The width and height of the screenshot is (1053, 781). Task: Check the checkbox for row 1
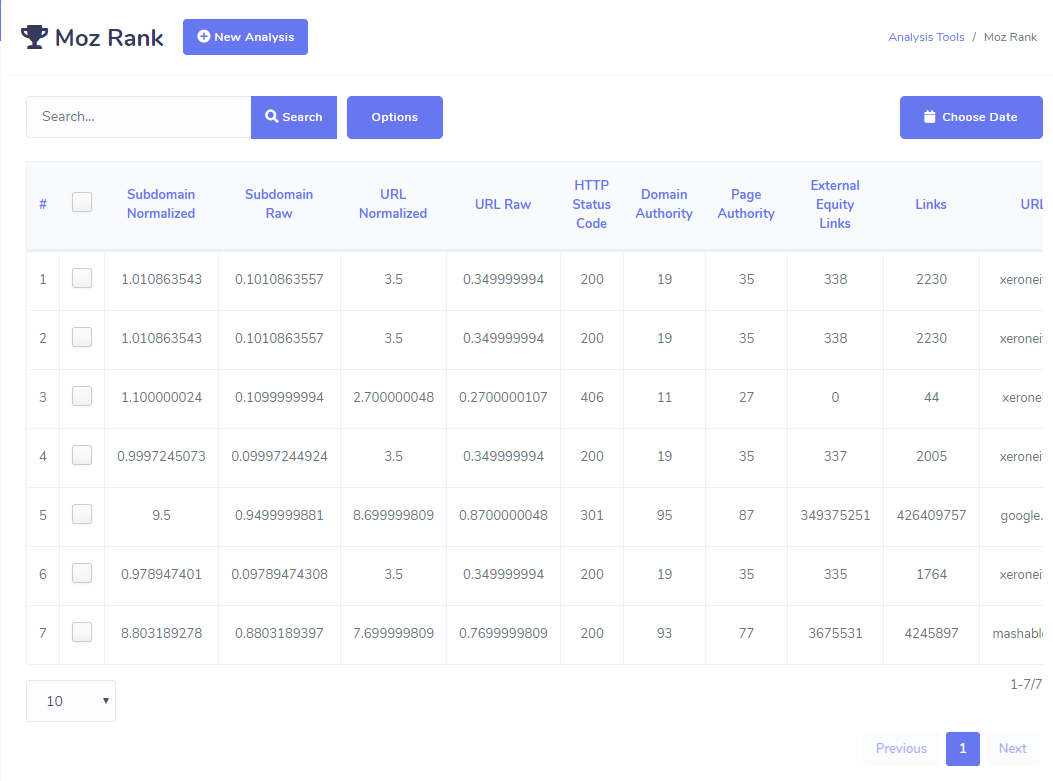(x=82, y=279)
